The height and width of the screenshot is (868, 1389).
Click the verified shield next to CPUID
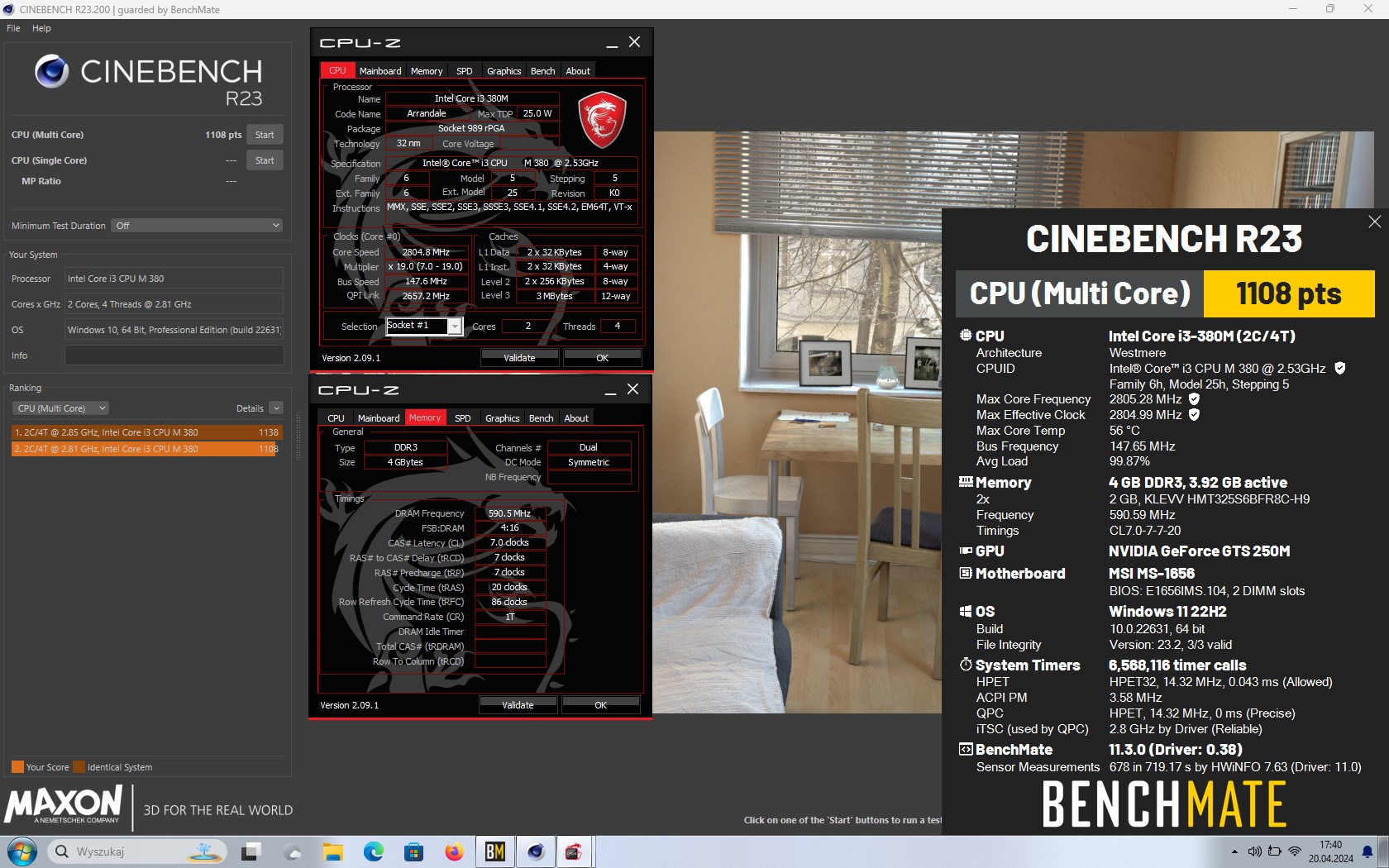1340,368
